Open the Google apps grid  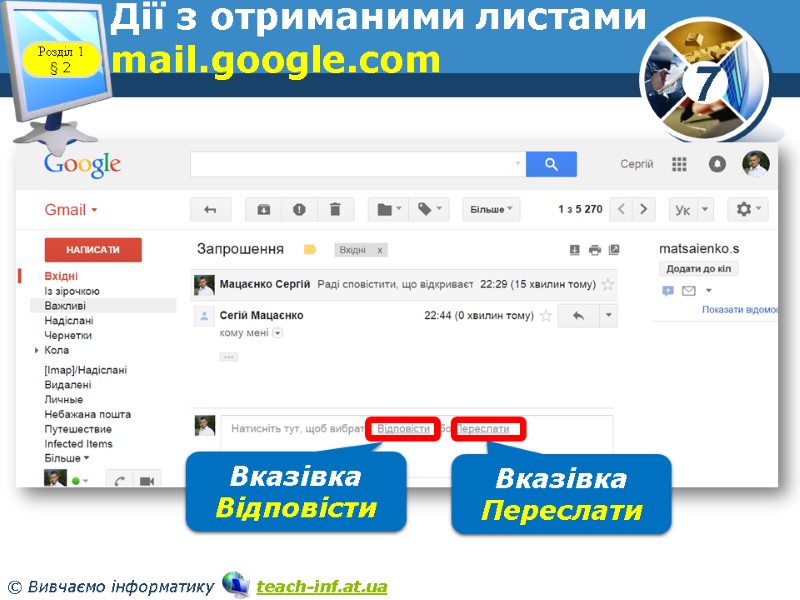pyautogui.click(x=678, y=164)
